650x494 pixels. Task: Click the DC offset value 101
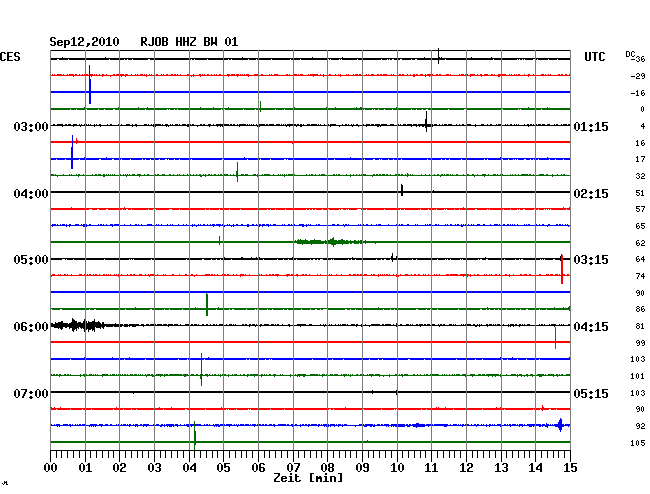click(x=638, y=376)
